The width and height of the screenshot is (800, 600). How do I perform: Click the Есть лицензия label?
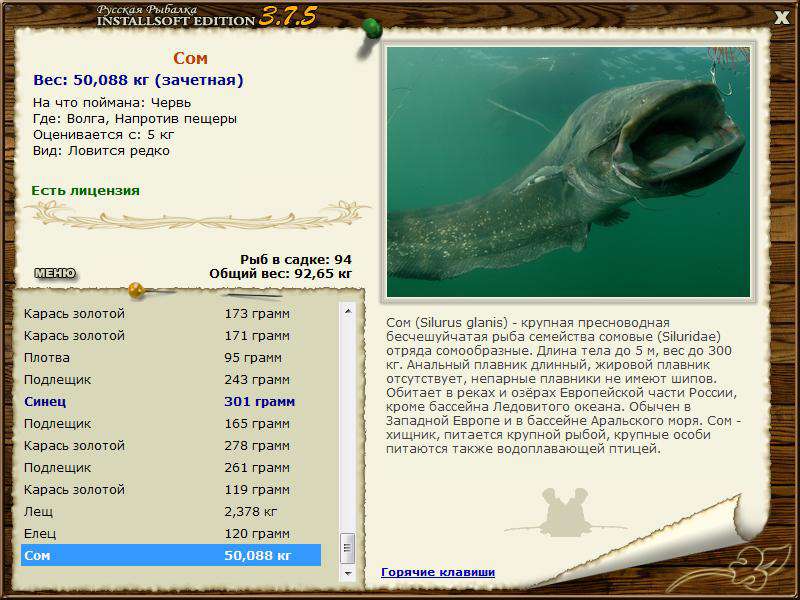click(x=85, y=190)
